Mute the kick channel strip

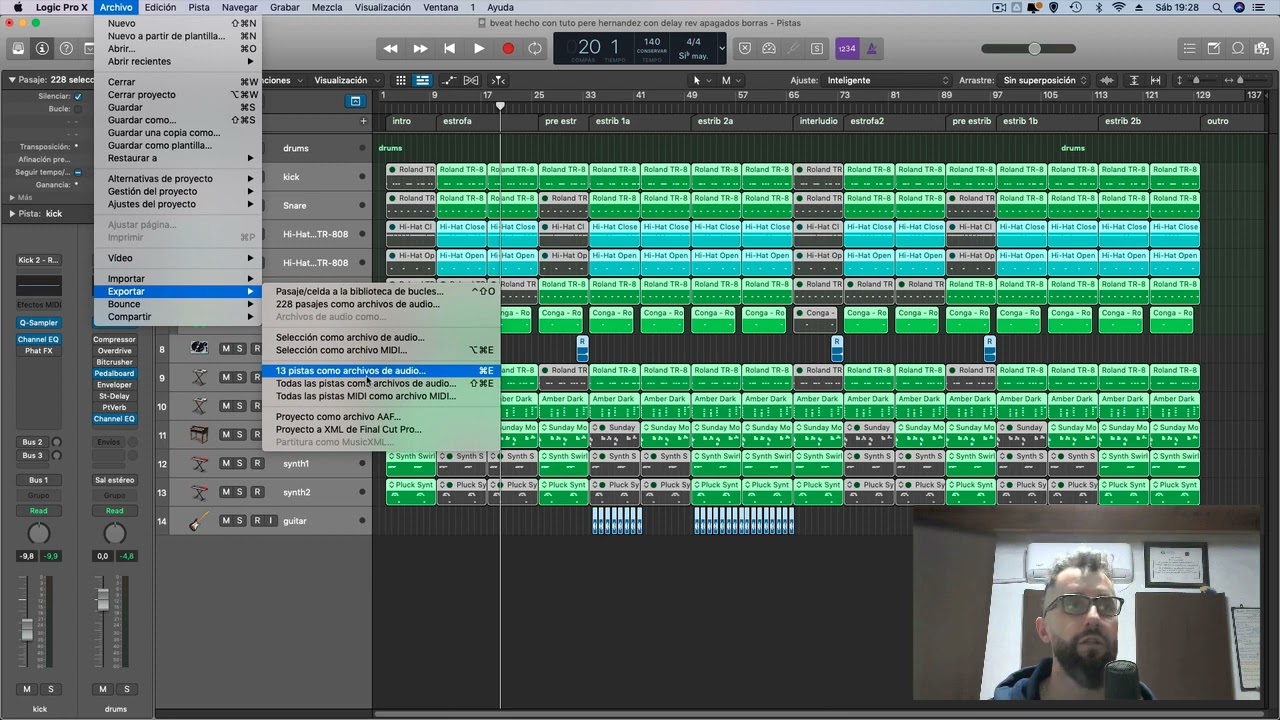pos(27,689)
